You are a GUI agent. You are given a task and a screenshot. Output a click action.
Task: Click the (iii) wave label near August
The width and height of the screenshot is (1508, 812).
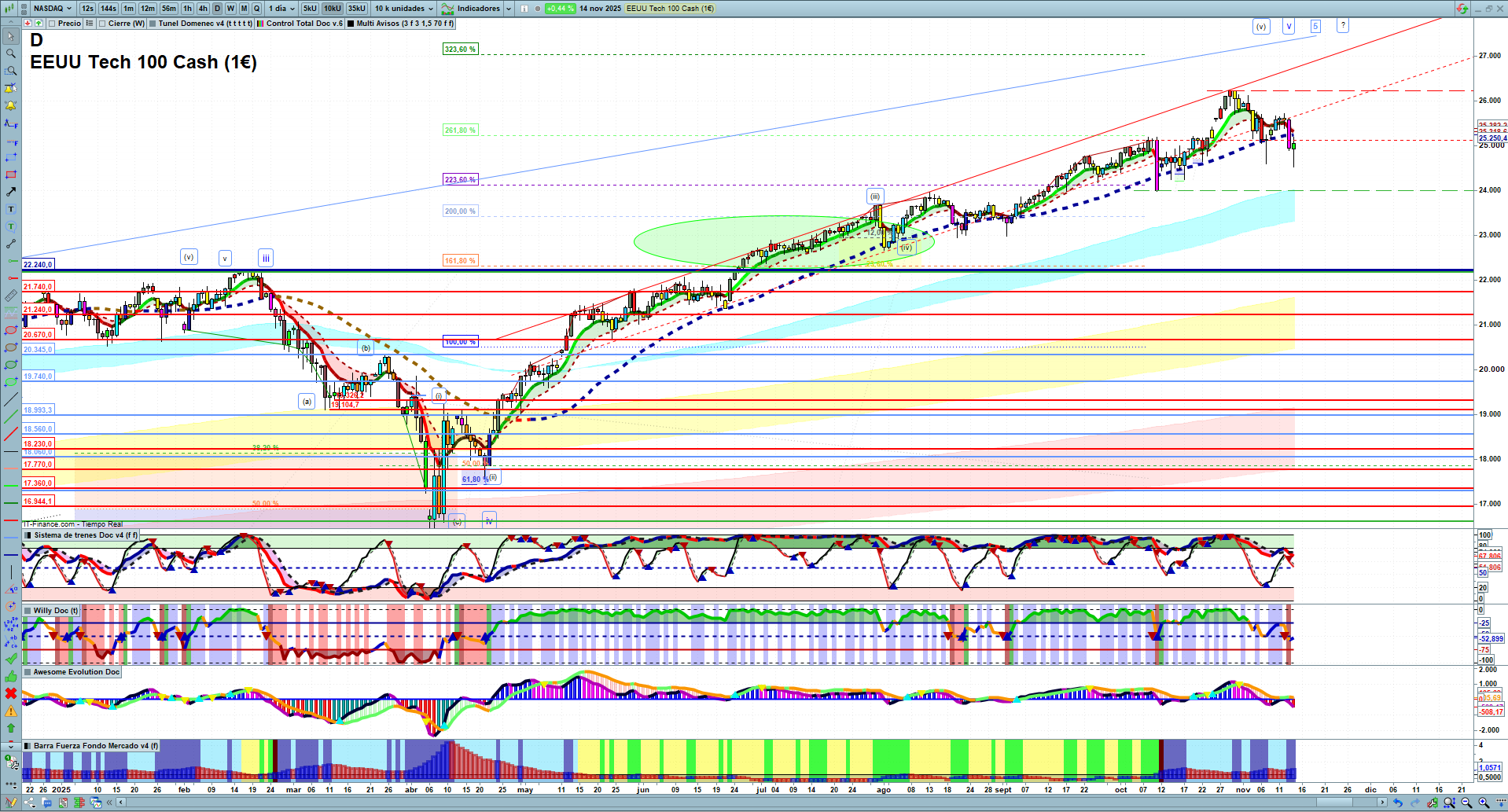point(875,197)
